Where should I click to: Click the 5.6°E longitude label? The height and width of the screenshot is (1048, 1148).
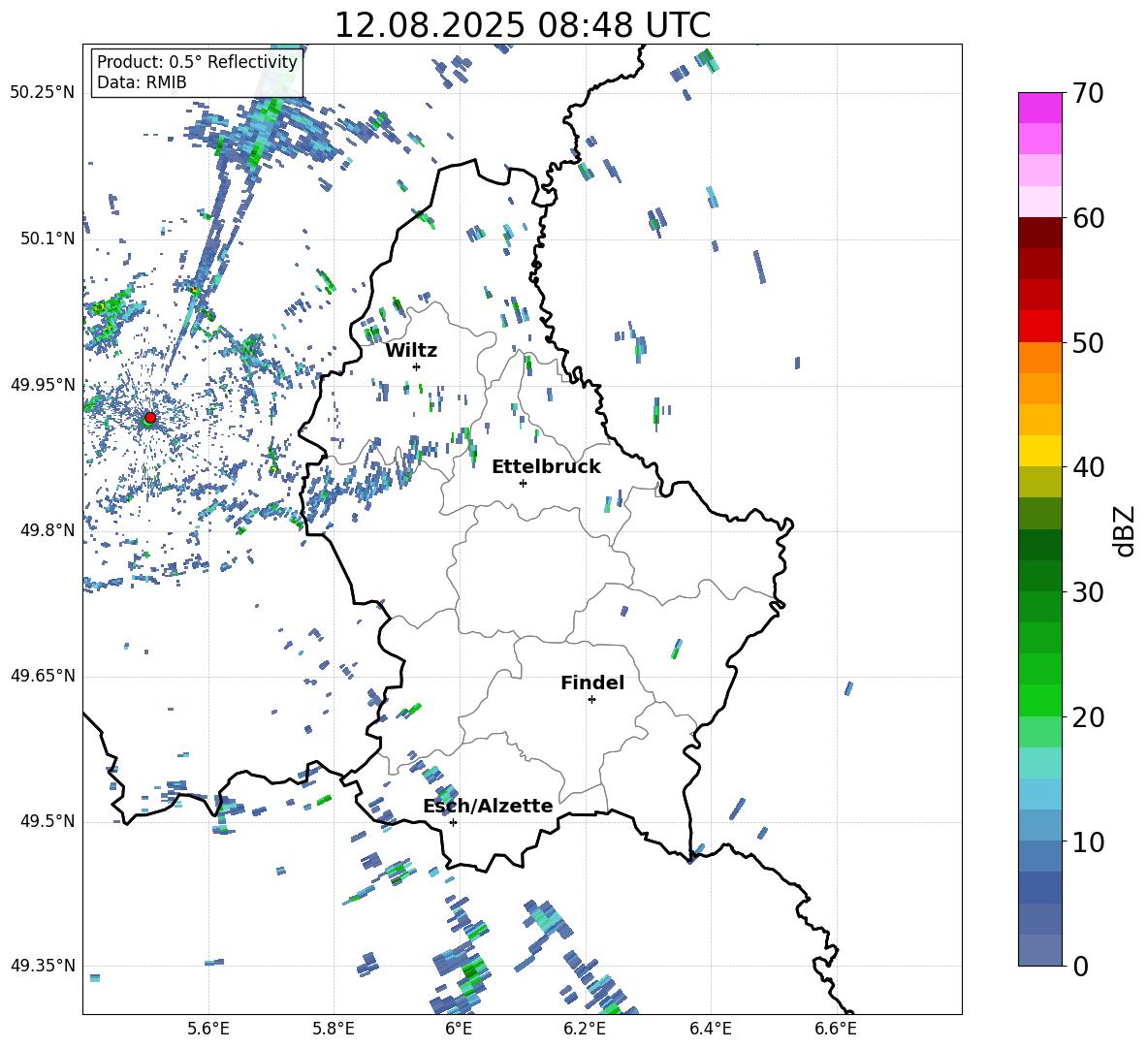click(x=208, y=1030)
